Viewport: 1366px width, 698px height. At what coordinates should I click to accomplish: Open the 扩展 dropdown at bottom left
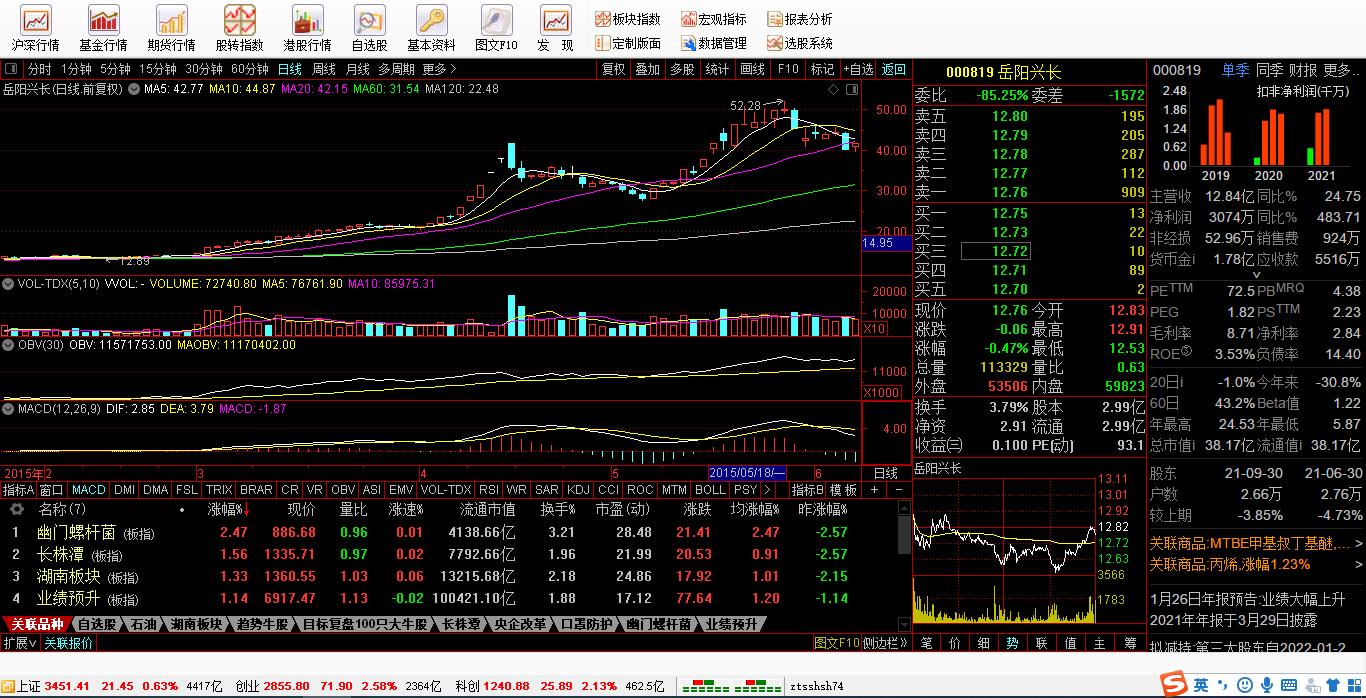20,643
